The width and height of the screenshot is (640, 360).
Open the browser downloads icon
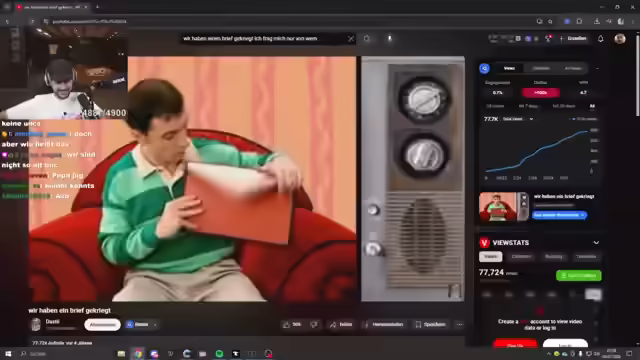(x=597, y=21)
